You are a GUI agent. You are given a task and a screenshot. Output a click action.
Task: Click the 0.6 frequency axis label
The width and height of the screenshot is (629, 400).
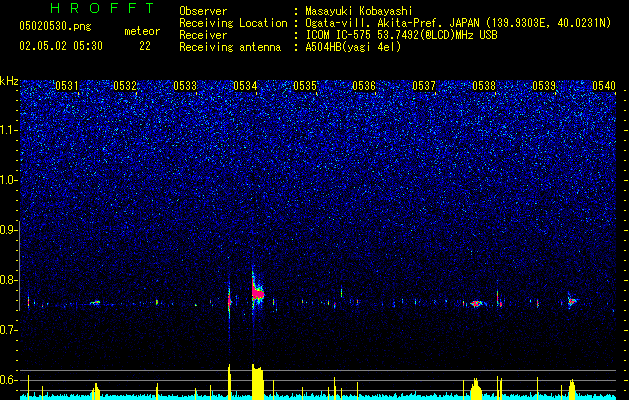point(8,380)
